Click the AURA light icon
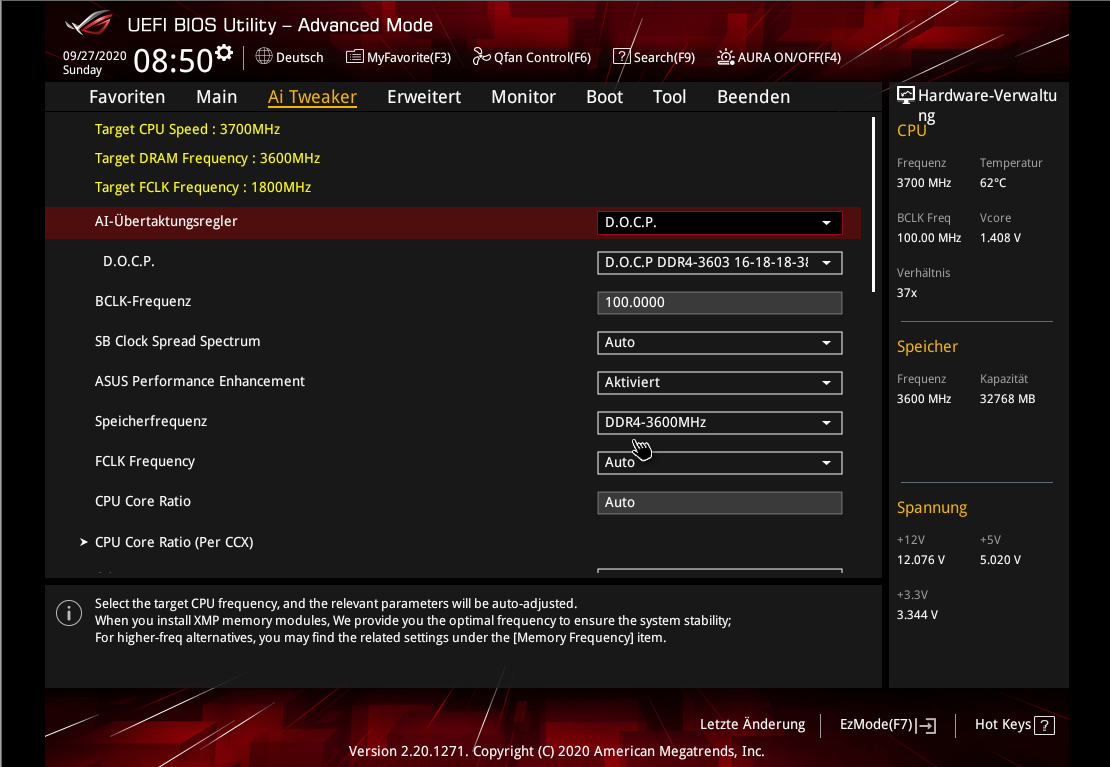Screen dimensions: 1110x767 coord(726,57)
